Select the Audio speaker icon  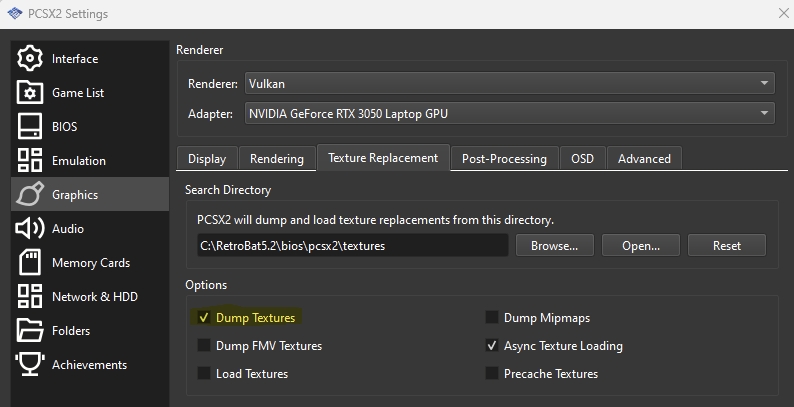tap(31, 229)
